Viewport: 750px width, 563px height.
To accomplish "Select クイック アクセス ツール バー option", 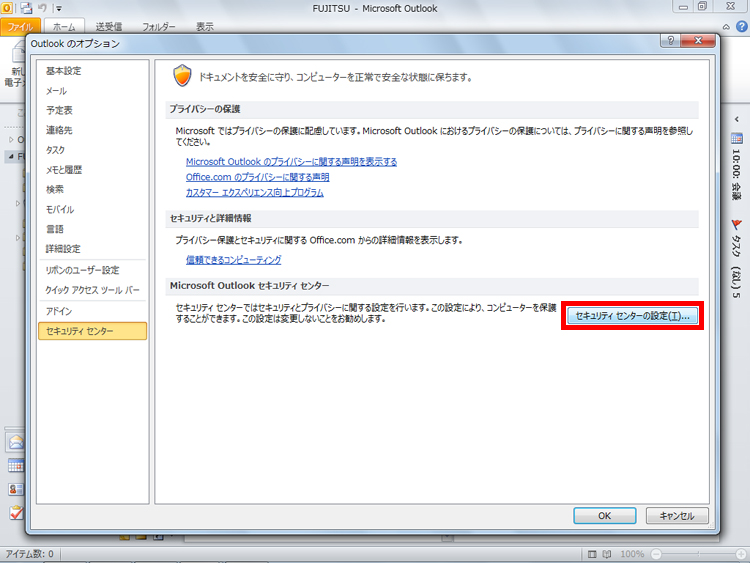I will pos(93,290).
